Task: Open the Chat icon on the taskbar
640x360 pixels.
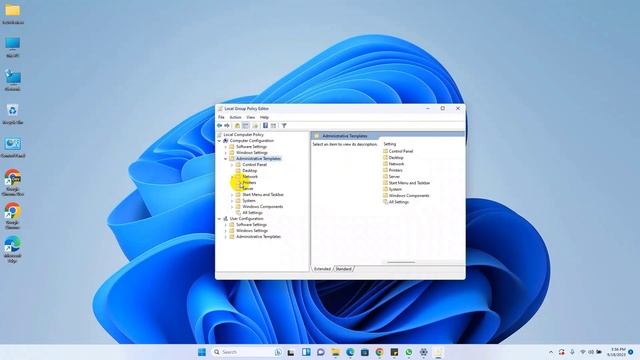Action: 321,352
